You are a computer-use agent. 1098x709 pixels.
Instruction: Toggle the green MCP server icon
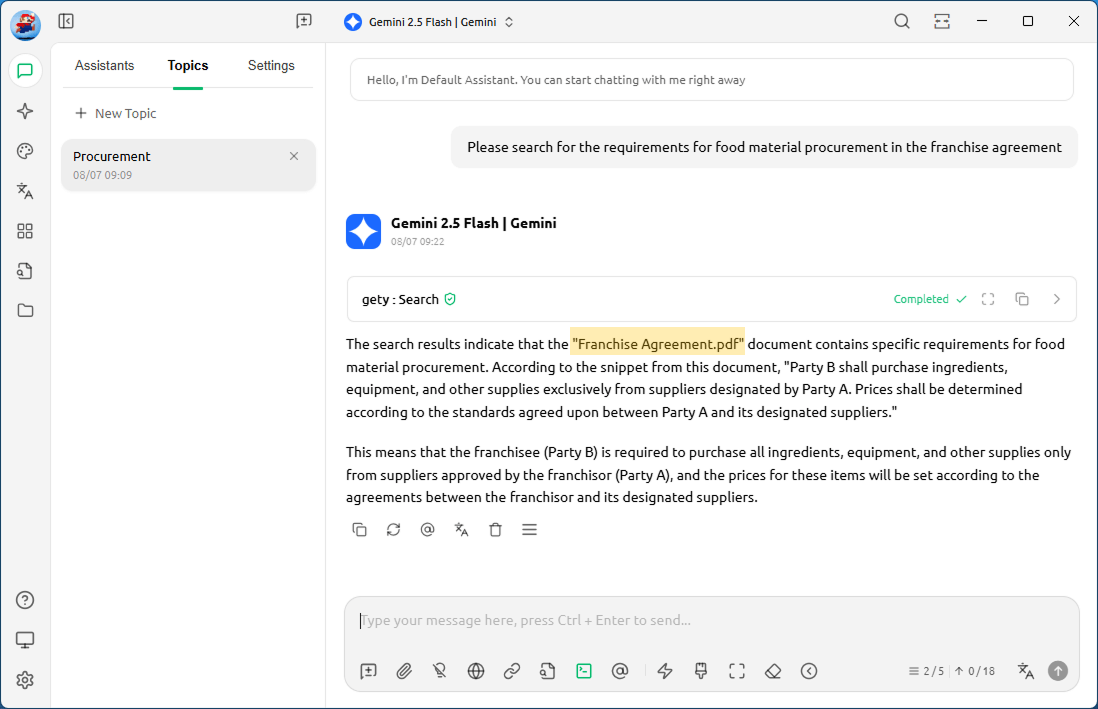tap(584, 671)
